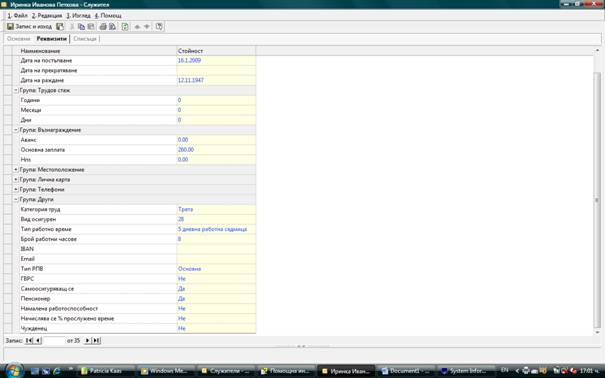Switch to the 'Списъци' tab
This screenshot has height=378, width=605.
coord(84,39)
